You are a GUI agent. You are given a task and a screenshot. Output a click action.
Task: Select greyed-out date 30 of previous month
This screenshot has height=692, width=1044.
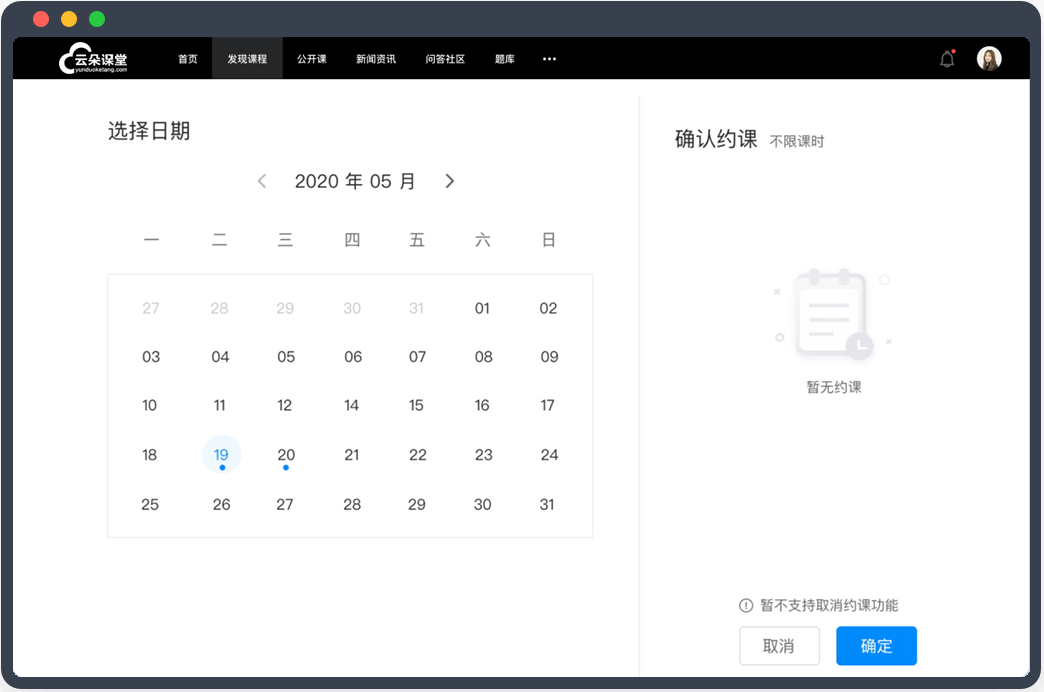click(352, 308)
